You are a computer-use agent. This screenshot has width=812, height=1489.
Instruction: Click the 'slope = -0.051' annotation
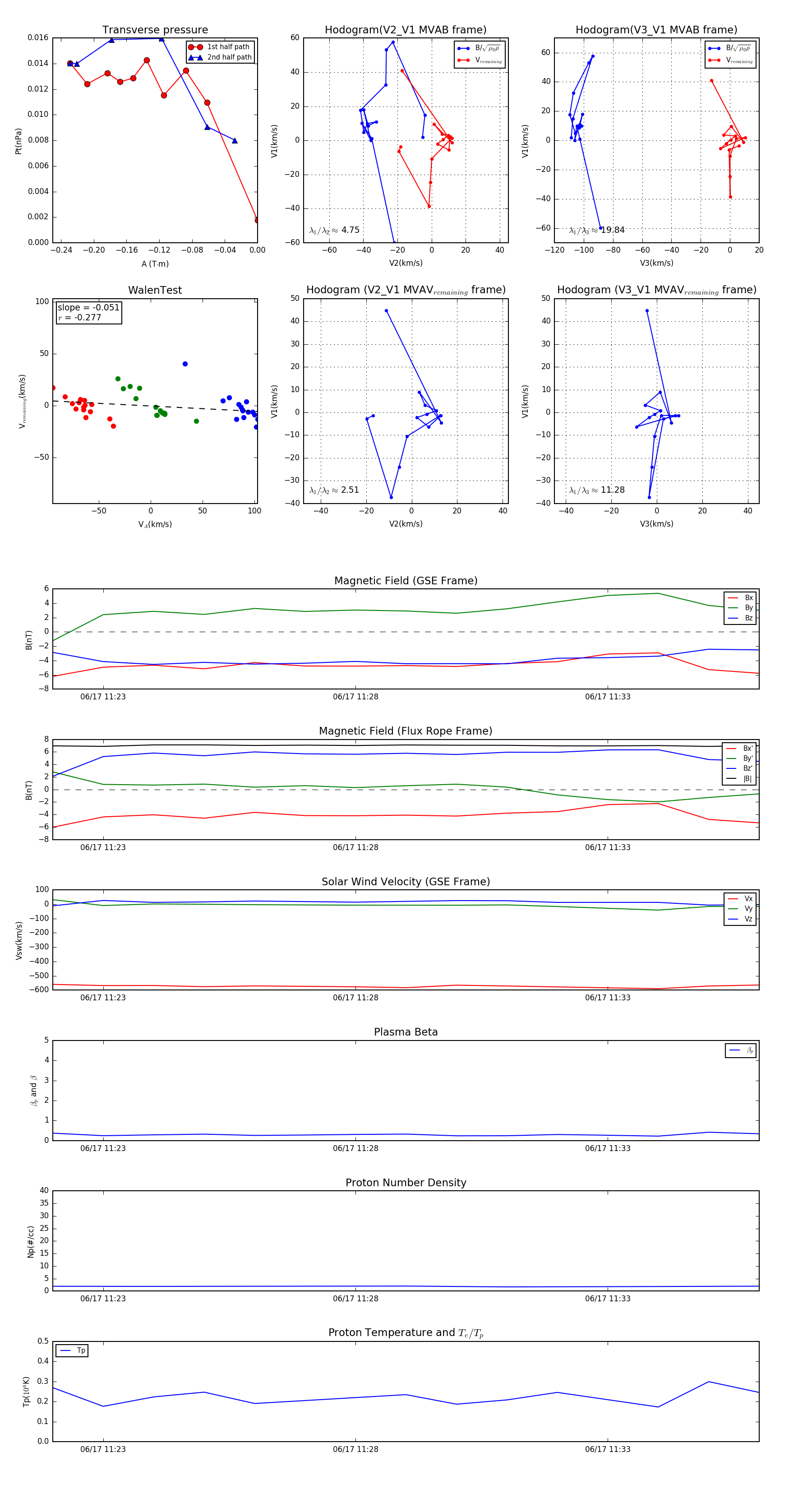pyautogui.click(x=88, y=308)
